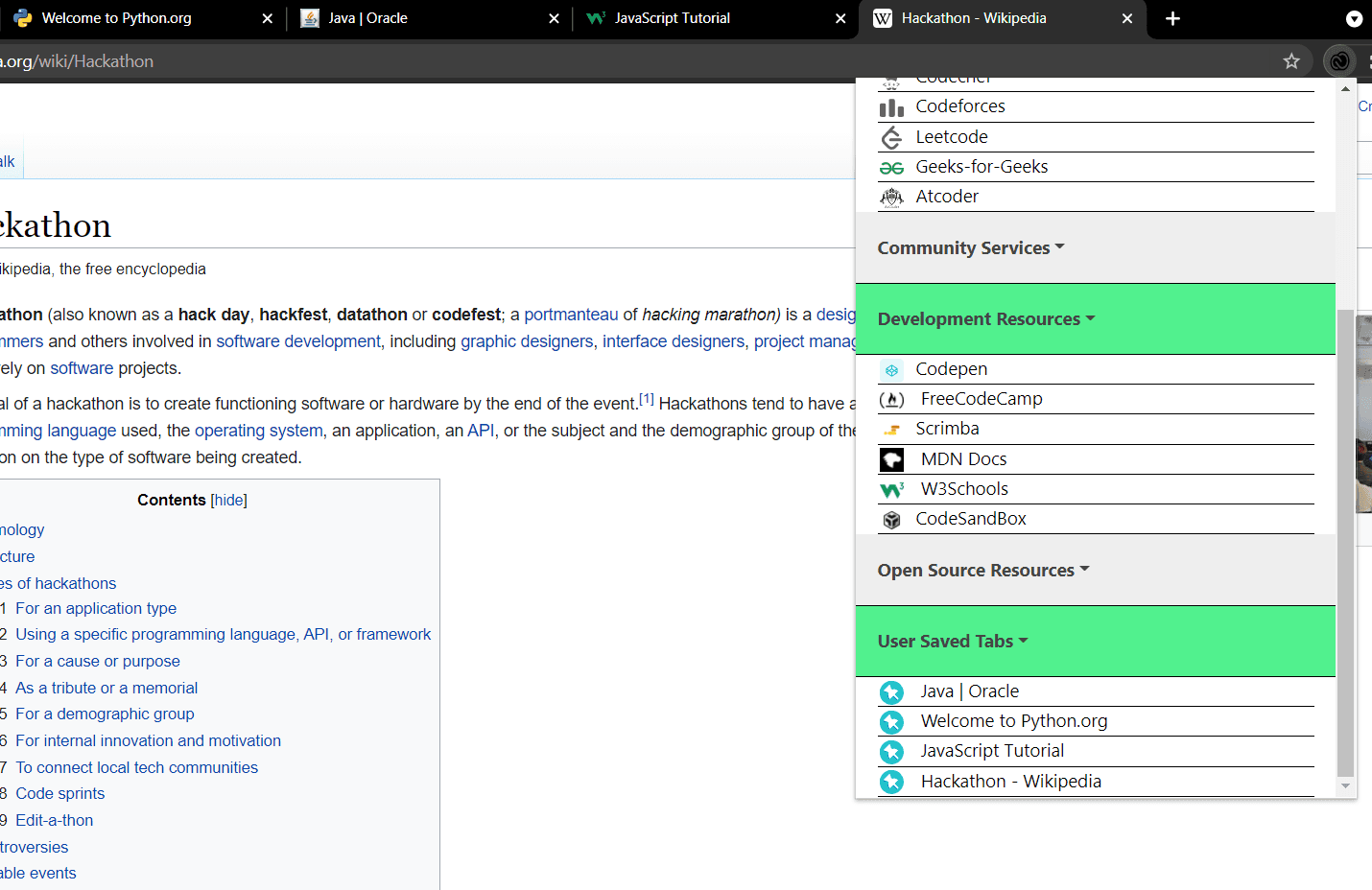This screenshot has height=890, width=1372.
Task: Open MDN Docs from Development Resources
Action: pyautogui.click(x=963, y=459)
